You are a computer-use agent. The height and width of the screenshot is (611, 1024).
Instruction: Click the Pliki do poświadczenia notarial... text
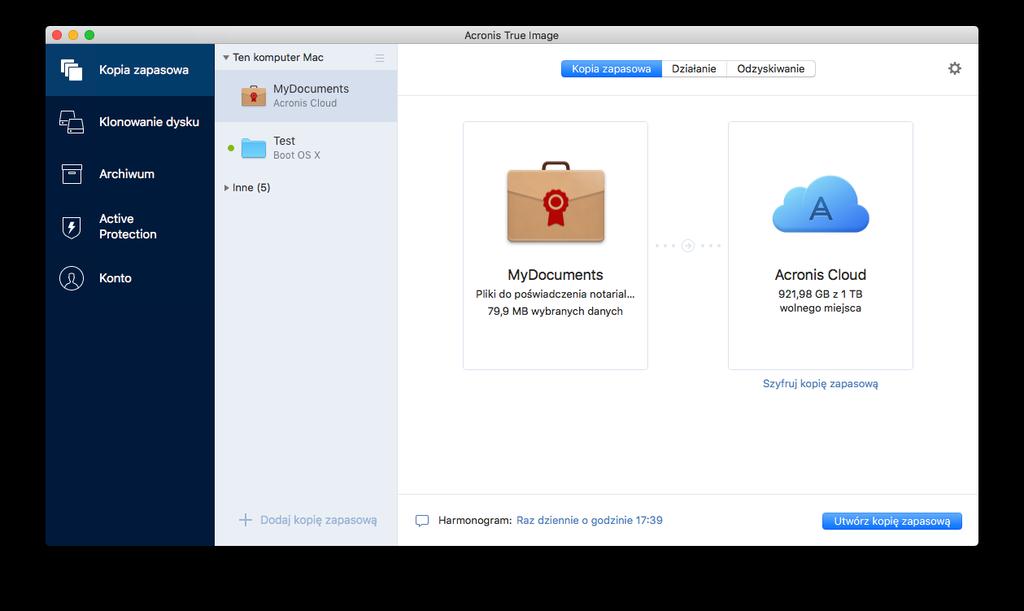pyautogui.click(x=555, y=294)
